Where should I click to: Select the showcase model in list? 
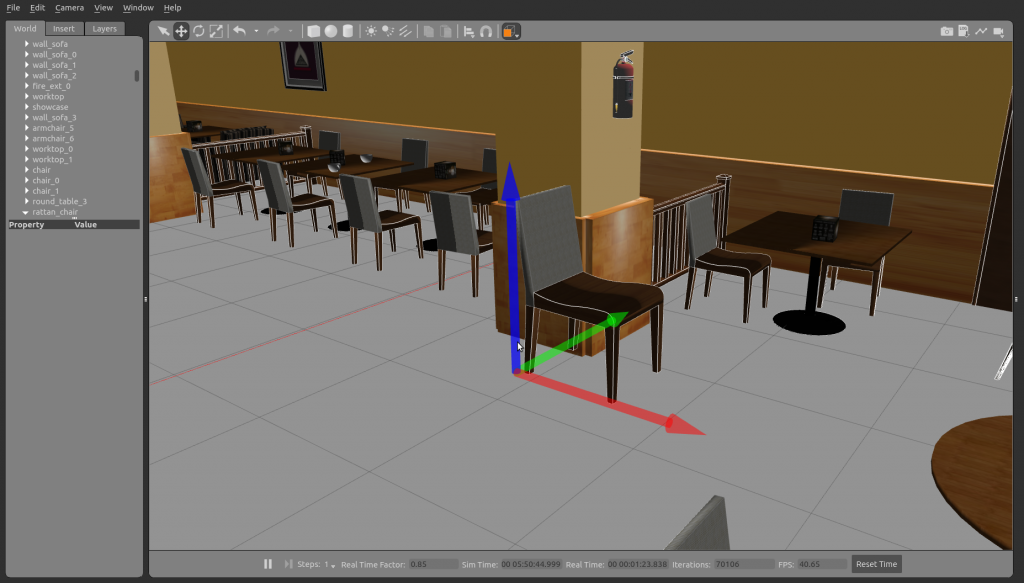[50, 107]
